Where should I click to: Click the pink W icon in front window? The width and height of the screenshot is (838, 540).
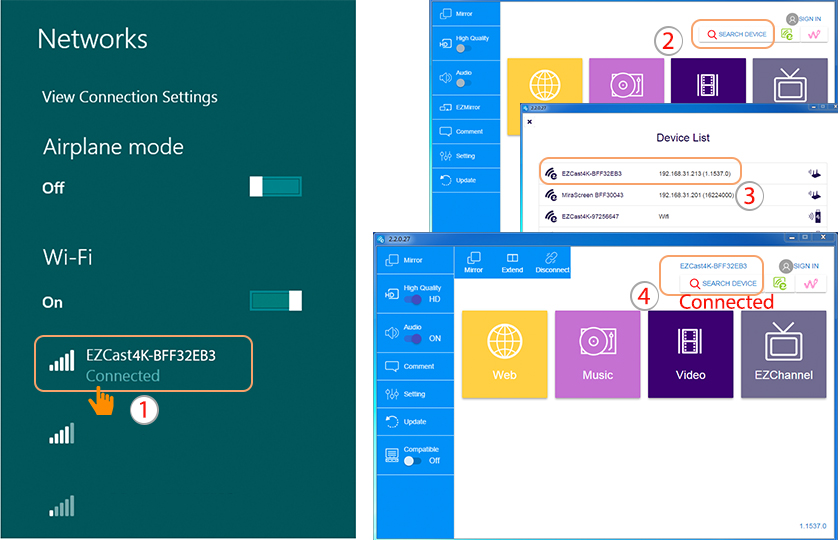coord(811,283)
